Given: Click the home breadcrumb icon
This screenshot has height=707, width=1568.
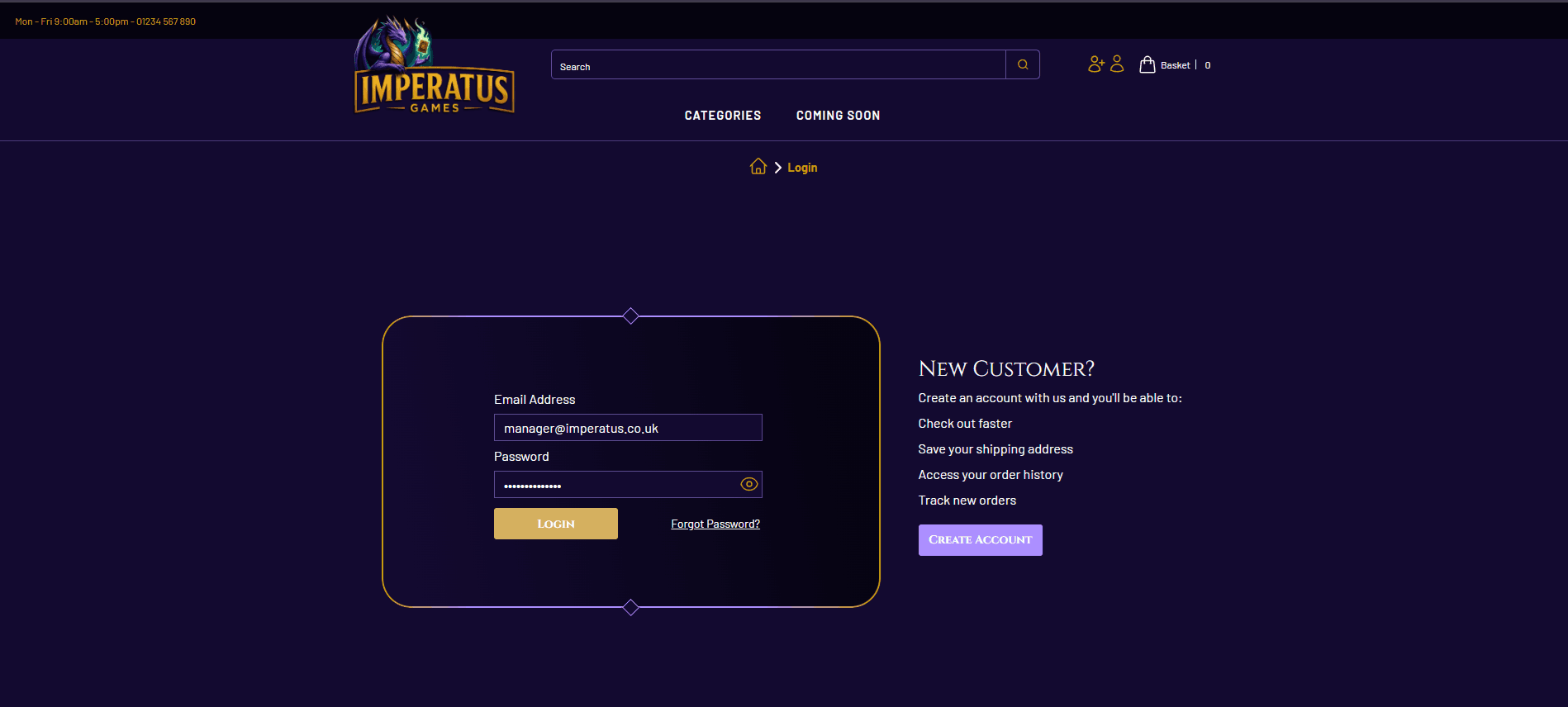Looking at the screenshot, I should [x=758, y=167].
